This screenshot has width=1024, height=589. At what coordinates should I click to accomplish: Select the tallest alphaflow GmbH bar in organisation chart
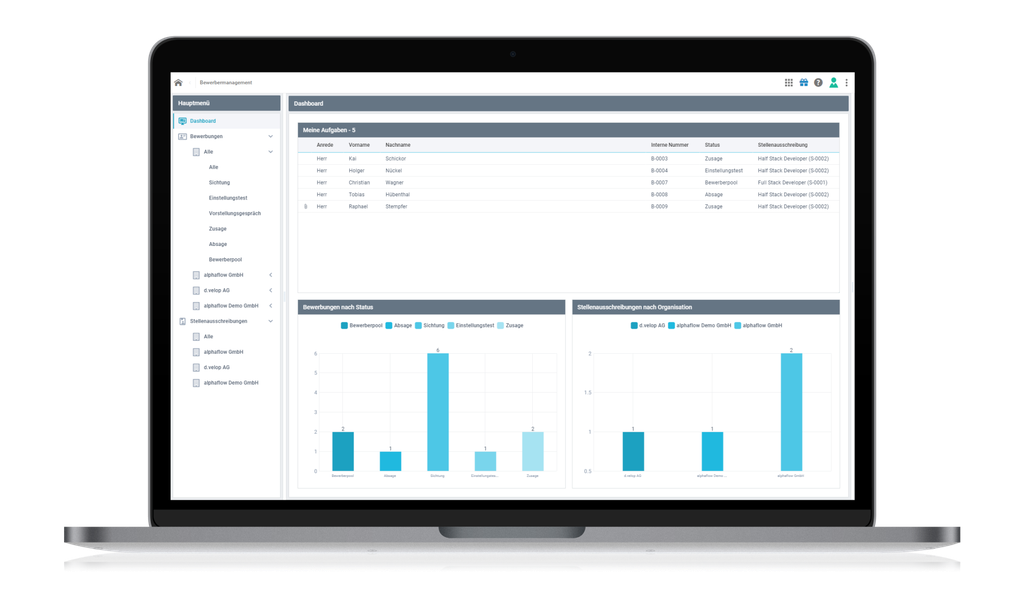(x=792, y=412)
